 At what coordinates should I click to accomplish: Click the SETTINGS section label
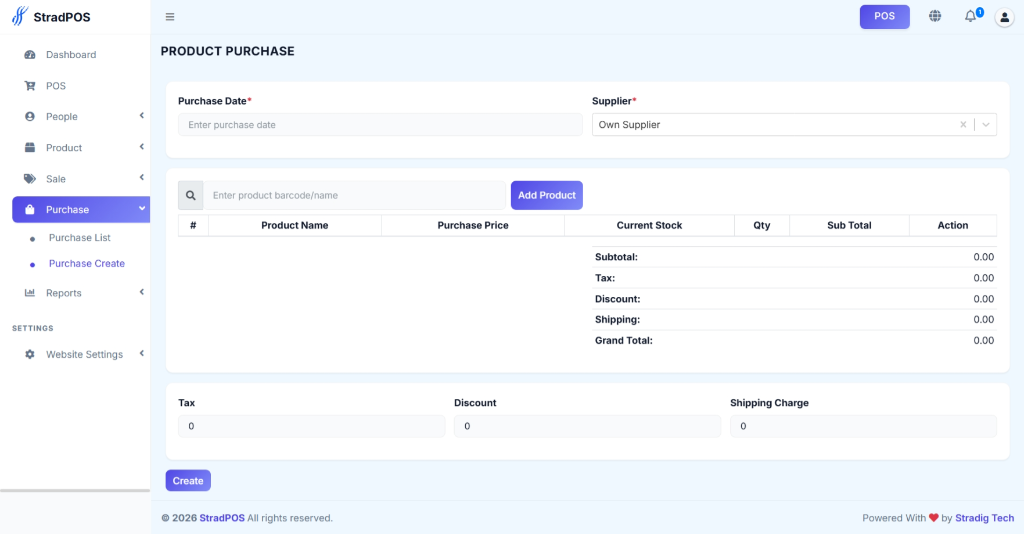tap(33, 328)
